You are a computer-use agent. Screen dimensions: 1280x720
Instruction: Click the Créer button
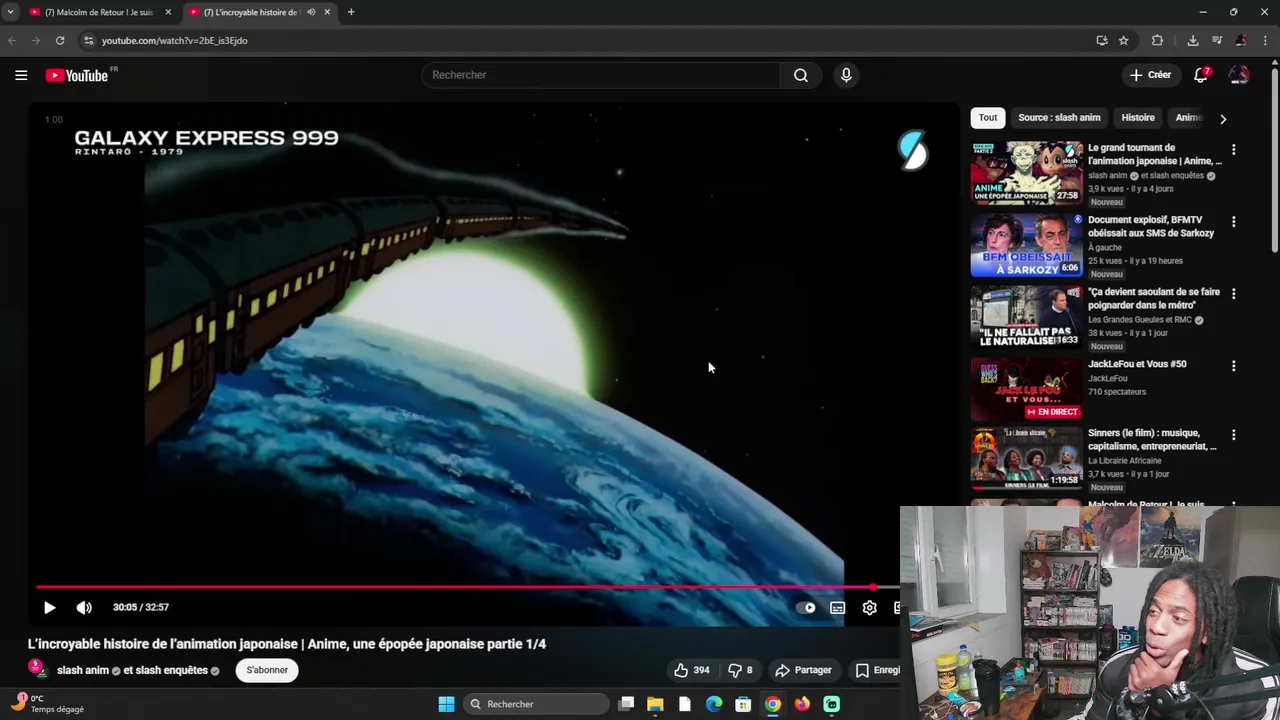tap(1150, 75)
